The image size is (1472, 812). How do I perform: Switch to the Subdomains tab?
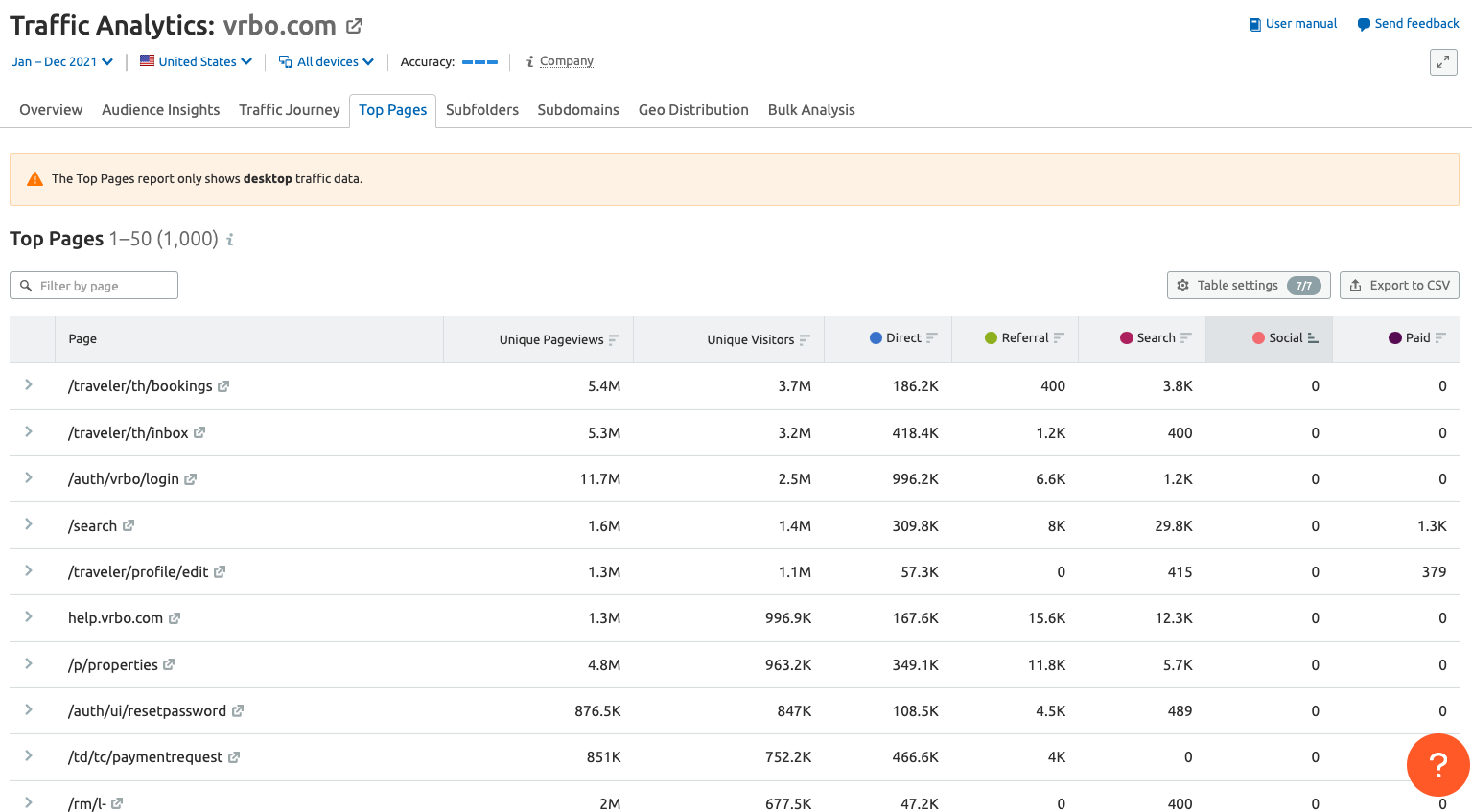click(578, 110)
